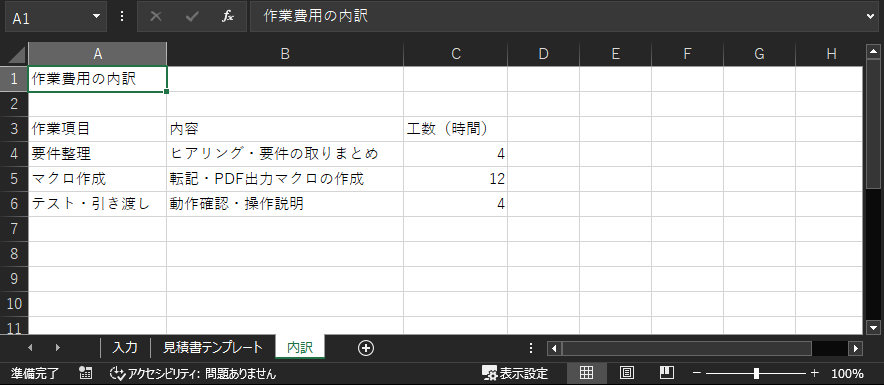Click cell 転記・PDF出力マクロの作成
The image size is (884, 385).
coord(285,179)
